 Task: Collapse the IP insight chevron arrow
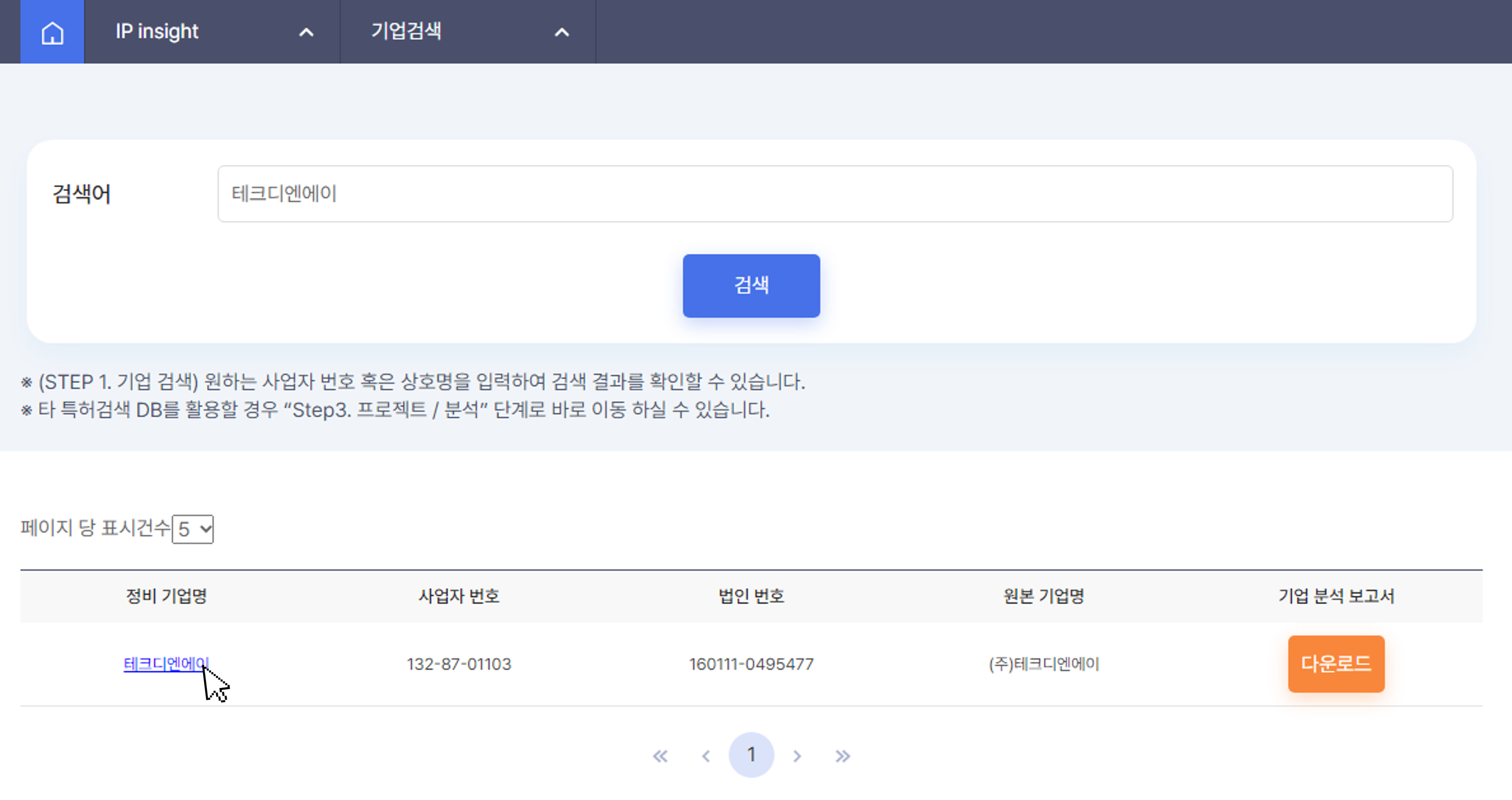click(307, 32)
